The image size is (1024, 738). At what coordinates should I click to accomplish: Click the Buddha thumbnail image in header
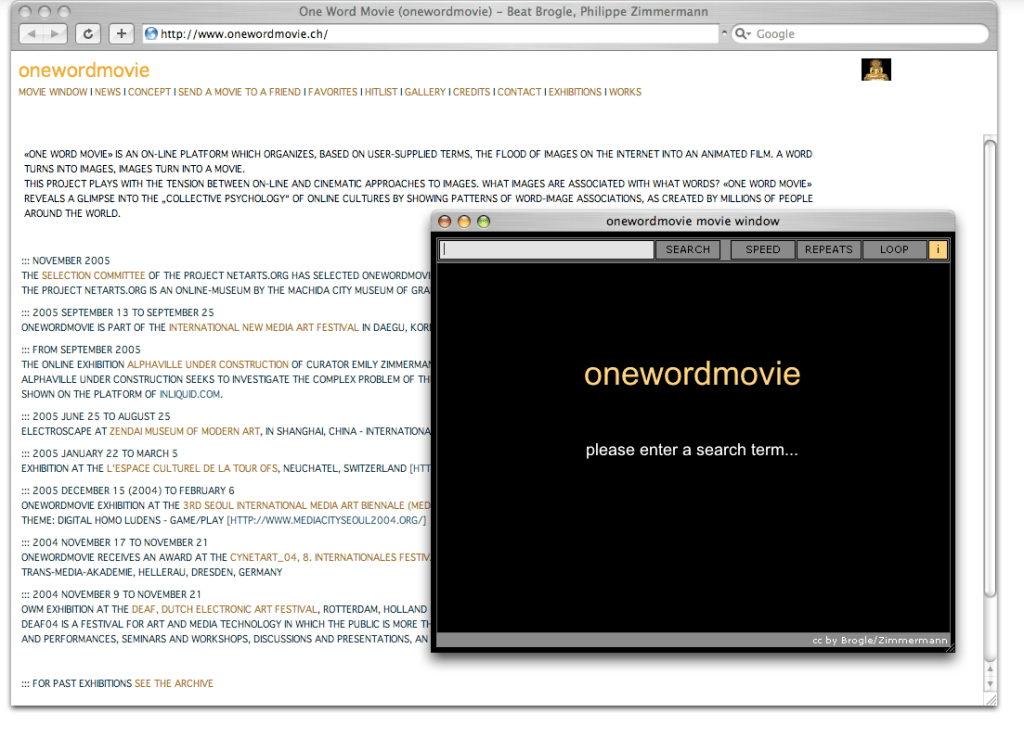(876, 70)
